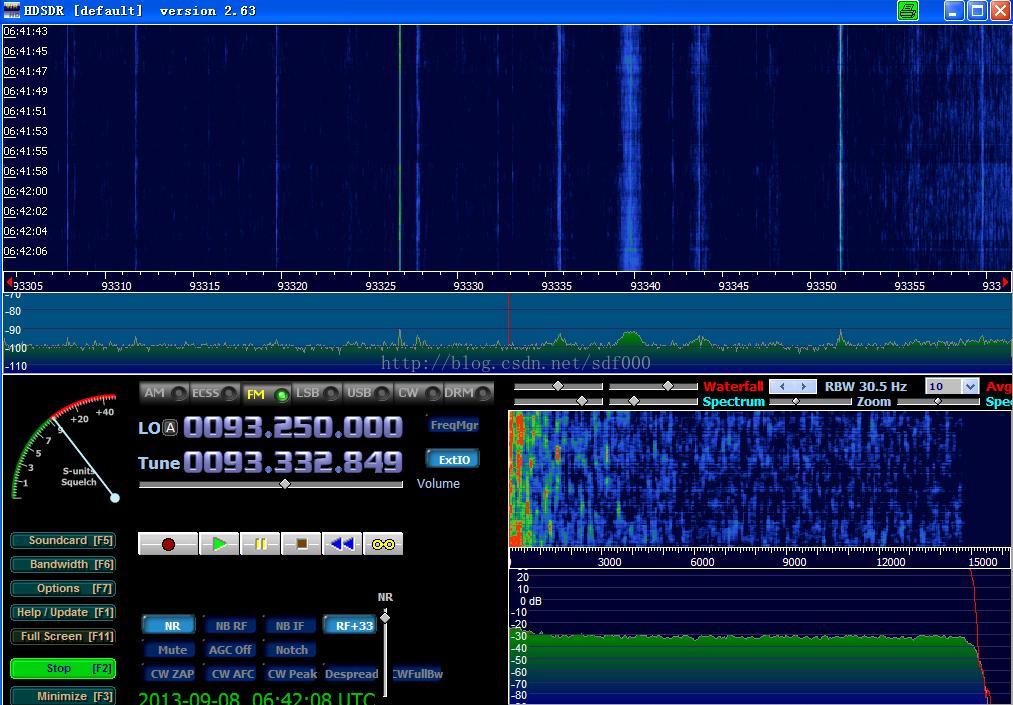Start recording with the red record button
The height and width of the screenshot is (705, 1013).
168,544
